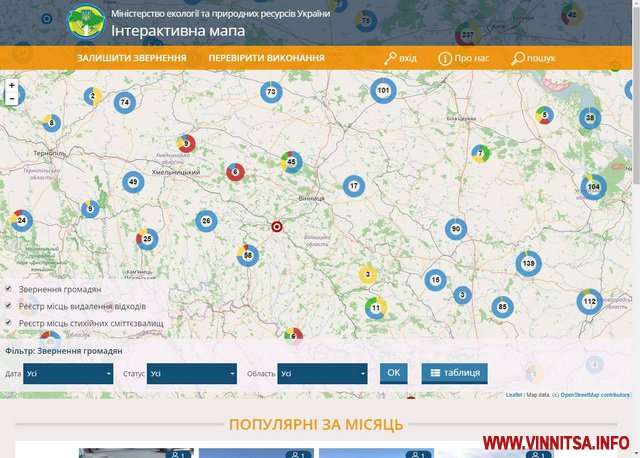Screen dimensions: 640x458
Task: Open the cluster marker showing 139
Action: 529,263
